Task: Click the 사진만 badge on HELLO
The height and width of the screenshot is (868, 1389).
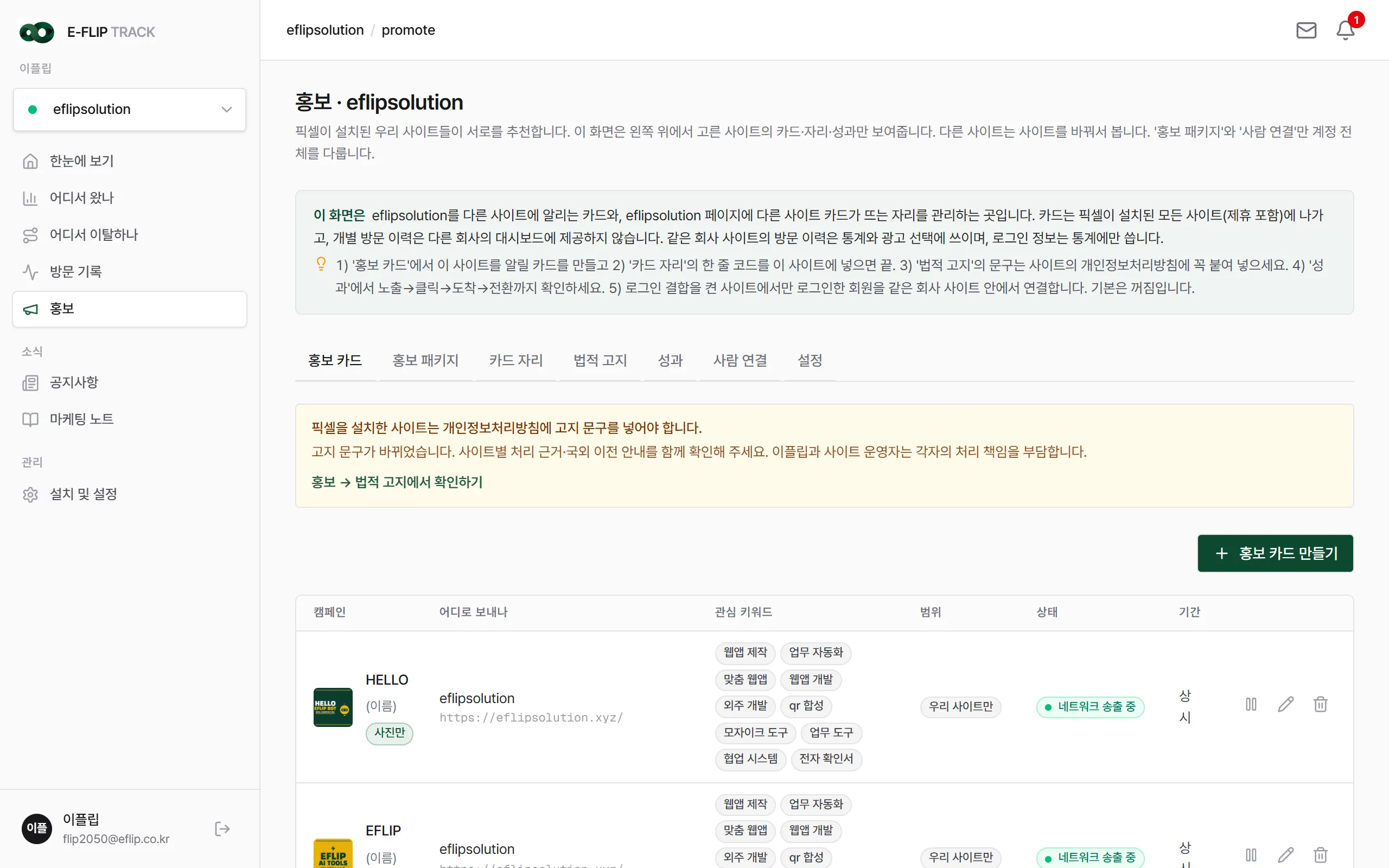Action: pyautogui.click(x=389, y=732)
